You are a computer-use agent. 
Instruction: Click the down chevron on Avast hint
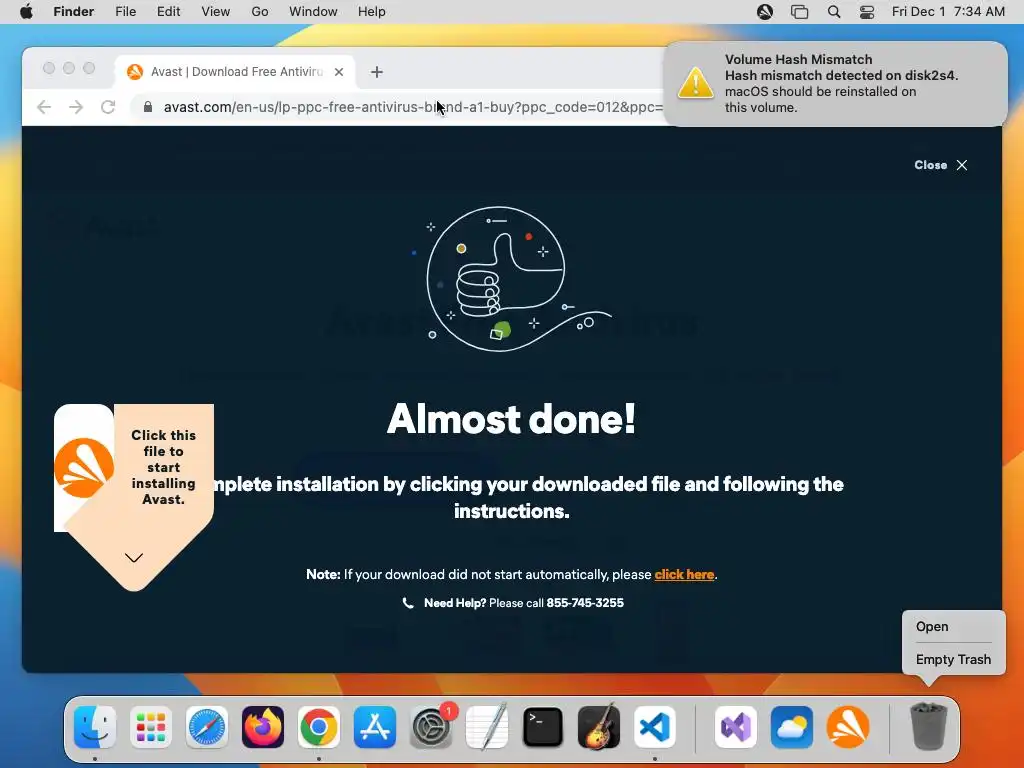click(134, 558)
